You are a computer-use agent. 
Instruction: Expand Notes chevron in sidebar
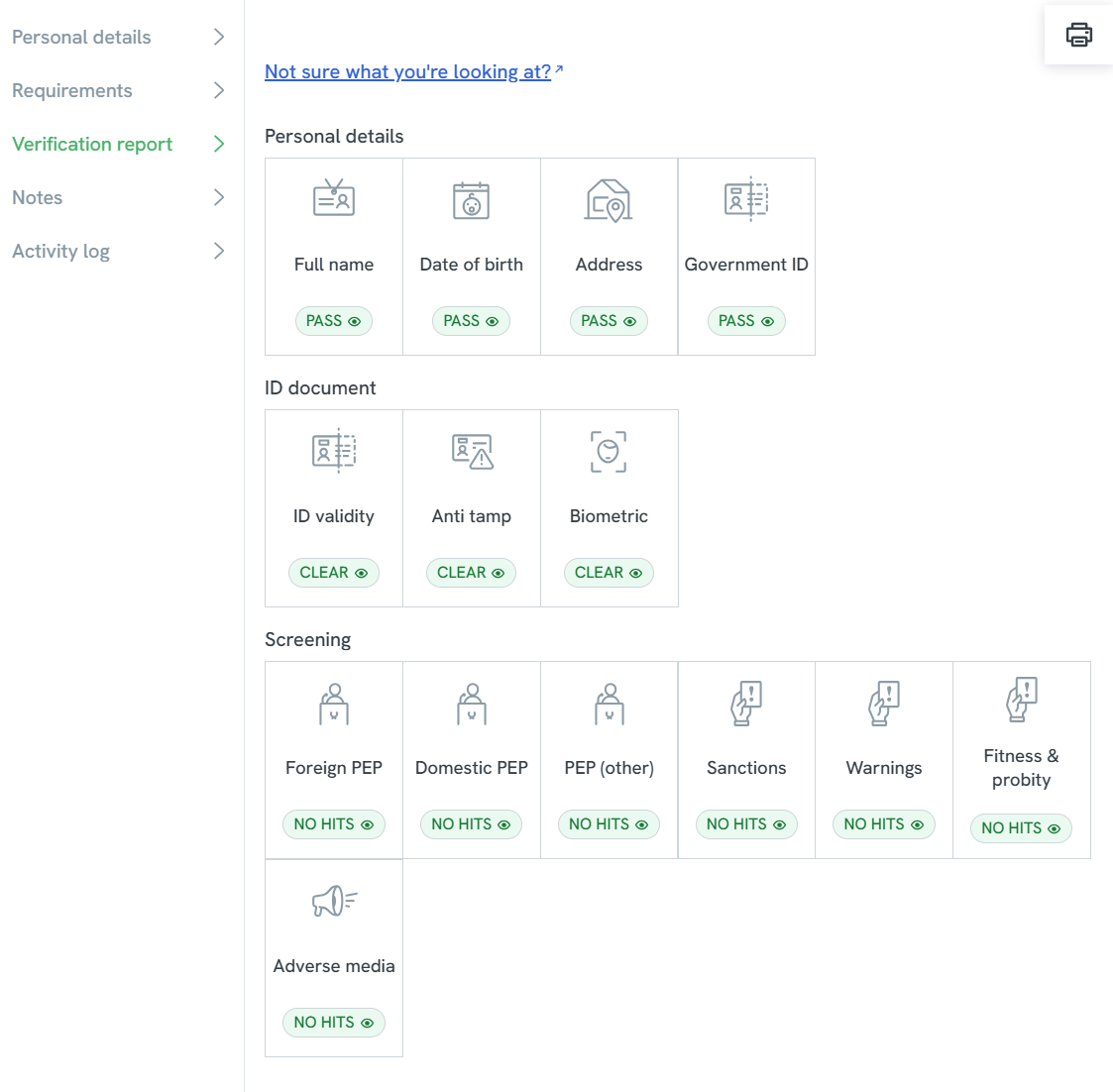pyautogui.click(x=219, y=197)
